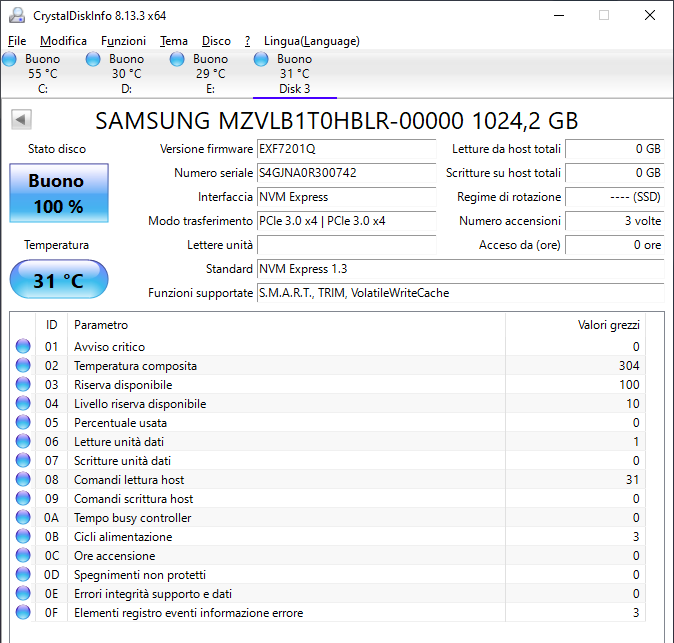Select the Disk 3 tab
Screen dimensions: 674x643
click(x=294, y=74)
